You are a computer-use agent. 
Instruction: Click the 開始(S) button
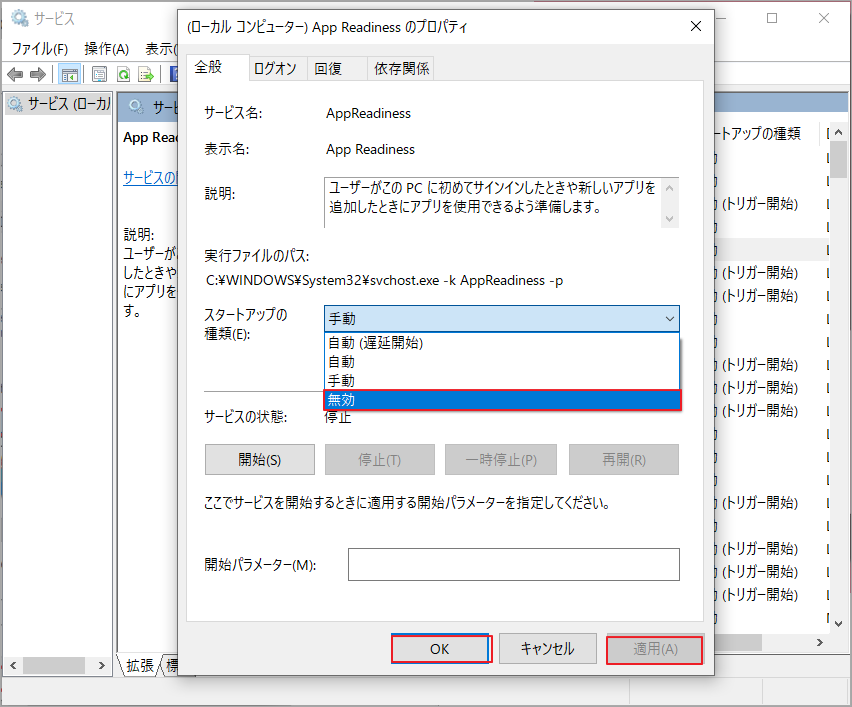pyautogui.click(x=260, y=460)
